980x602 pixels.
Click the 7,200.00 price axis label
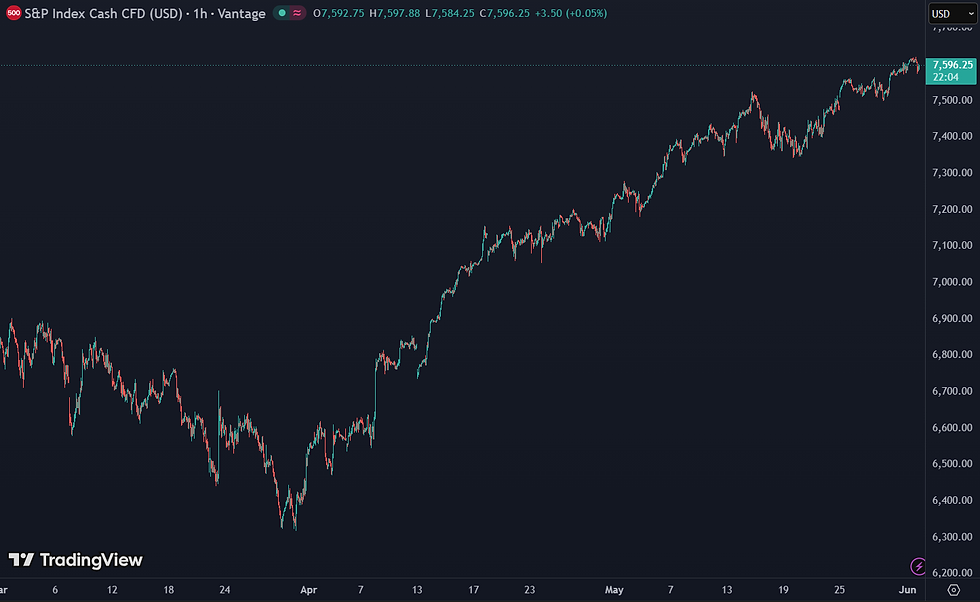click(x=952, y=209)
